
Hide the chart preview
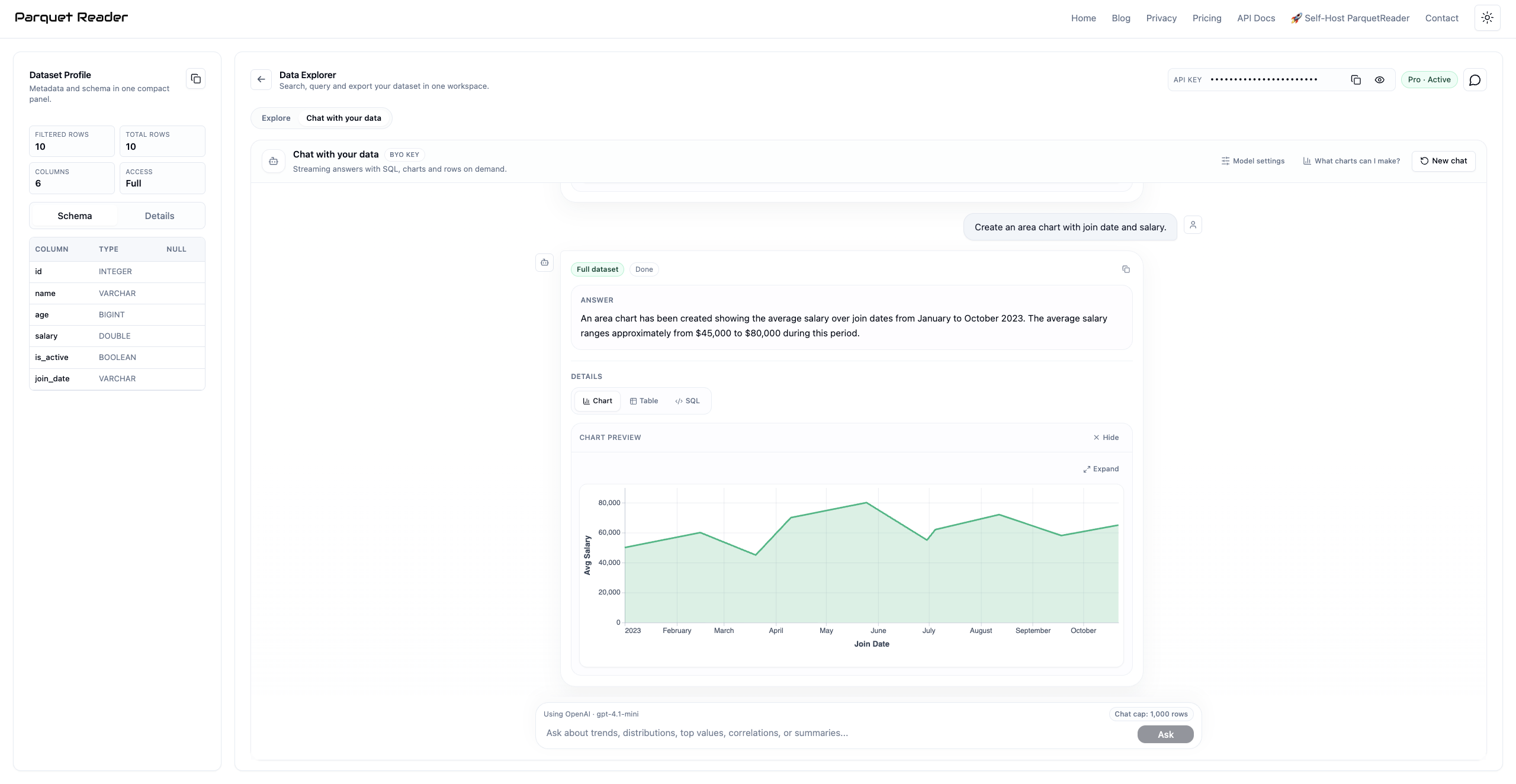(1106, 437)
